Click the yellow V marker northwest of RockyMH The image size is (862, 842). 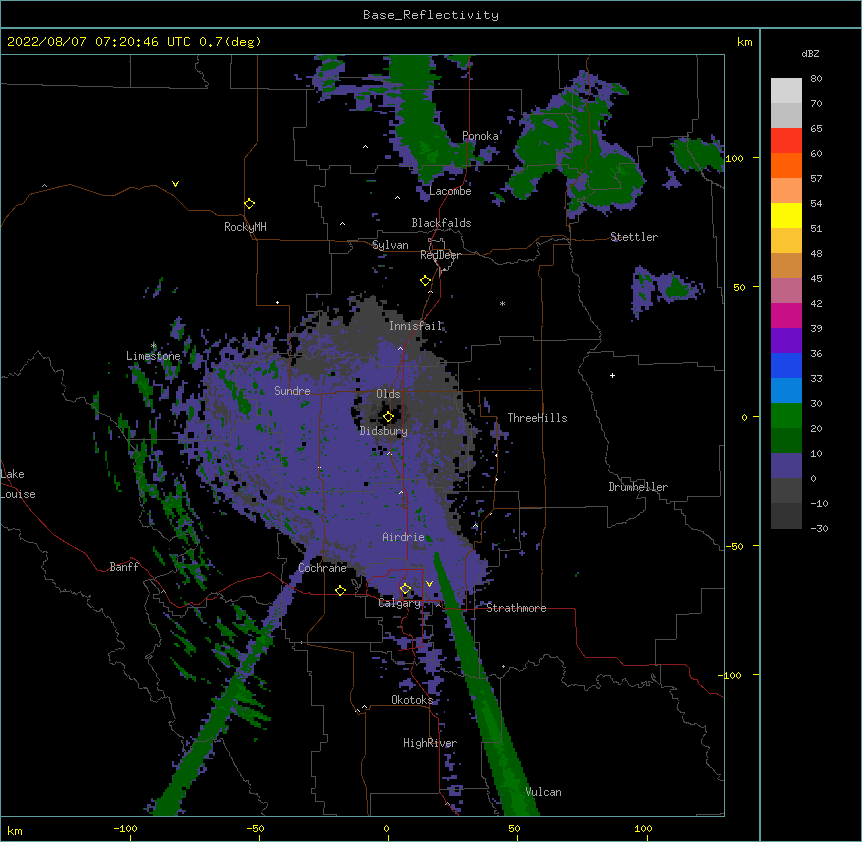[175, 184]
